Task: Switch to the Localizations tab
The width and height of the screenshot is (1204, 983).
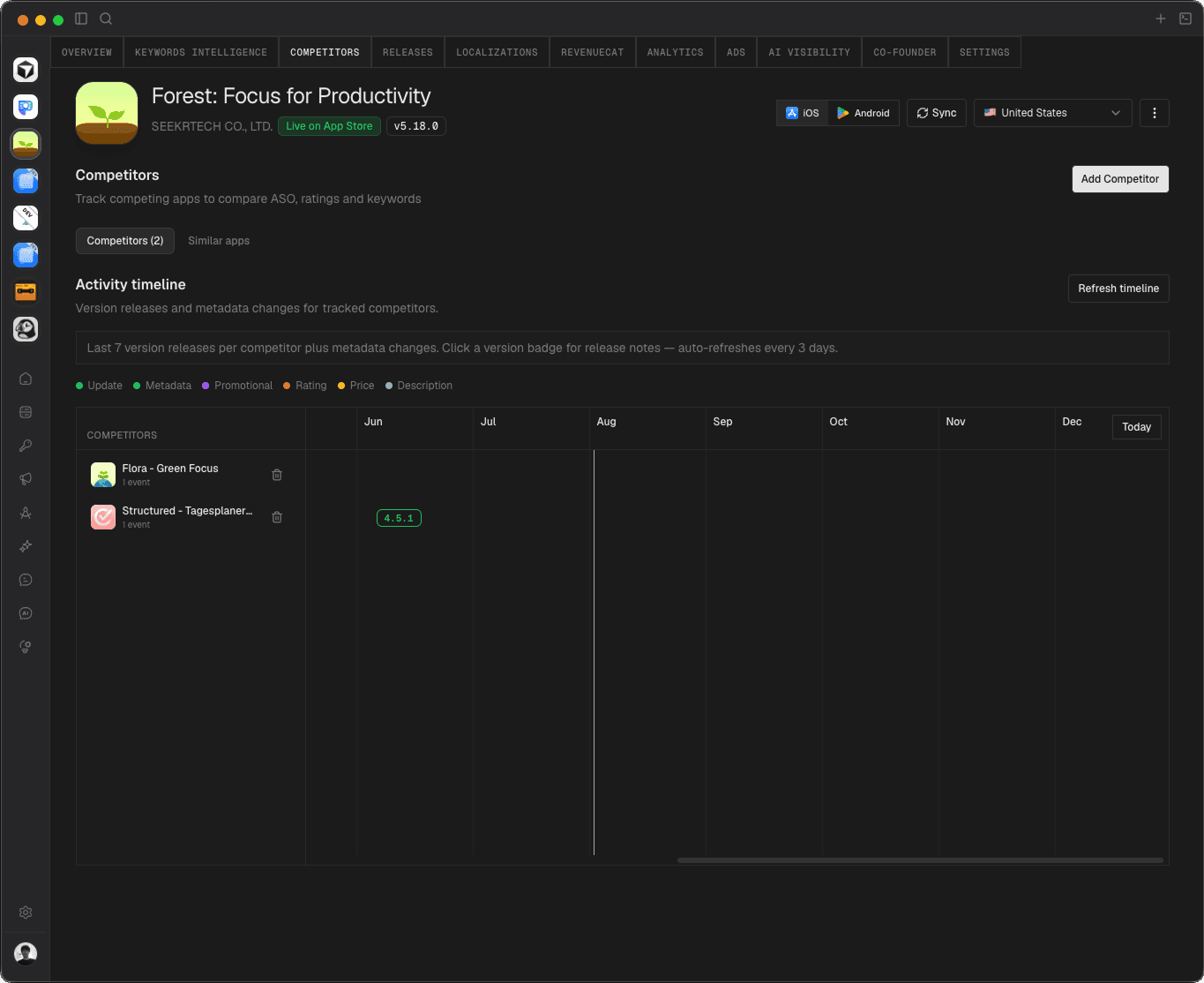Action: 497,52
